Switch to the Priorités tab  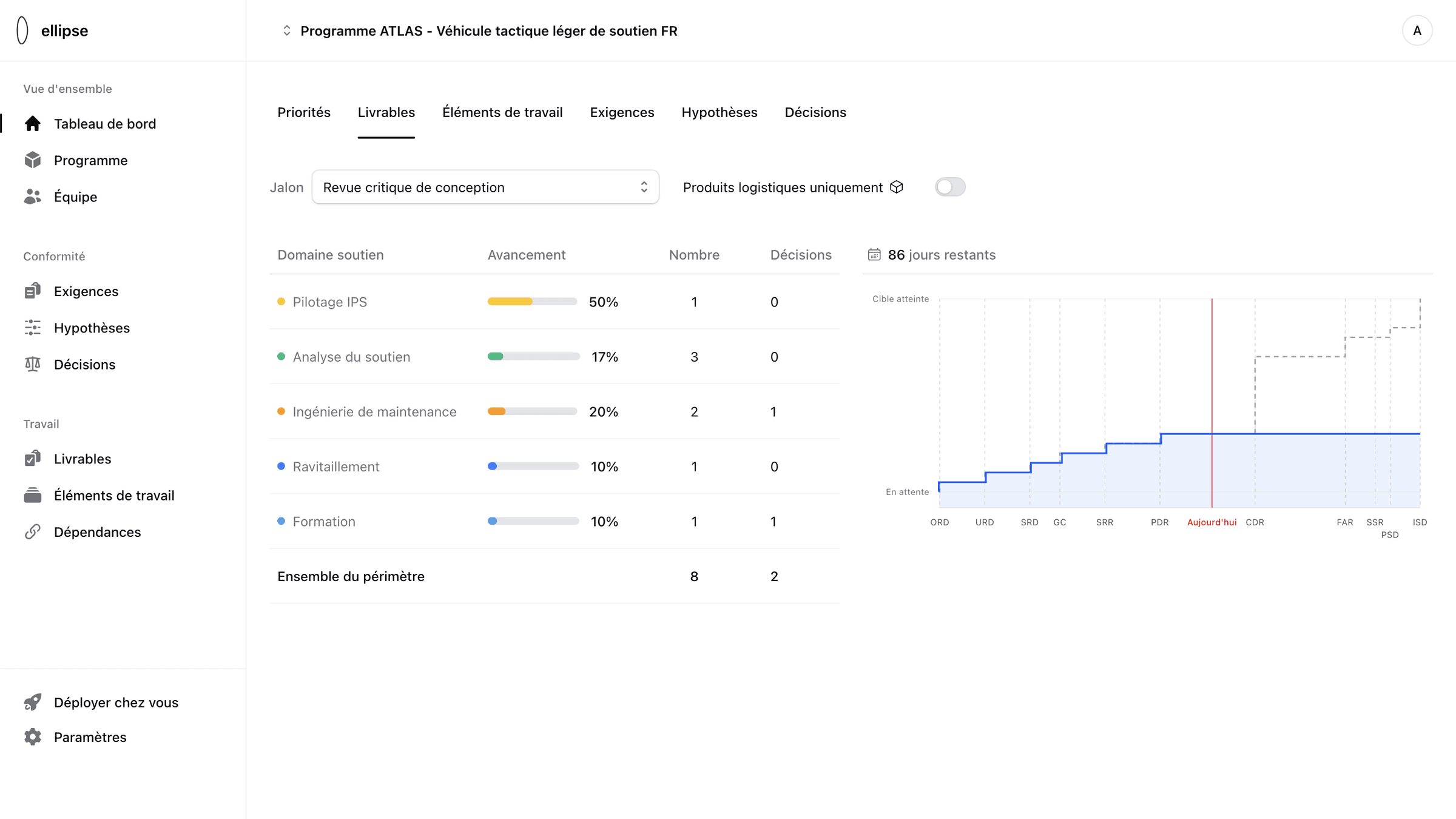pos(304,112)
